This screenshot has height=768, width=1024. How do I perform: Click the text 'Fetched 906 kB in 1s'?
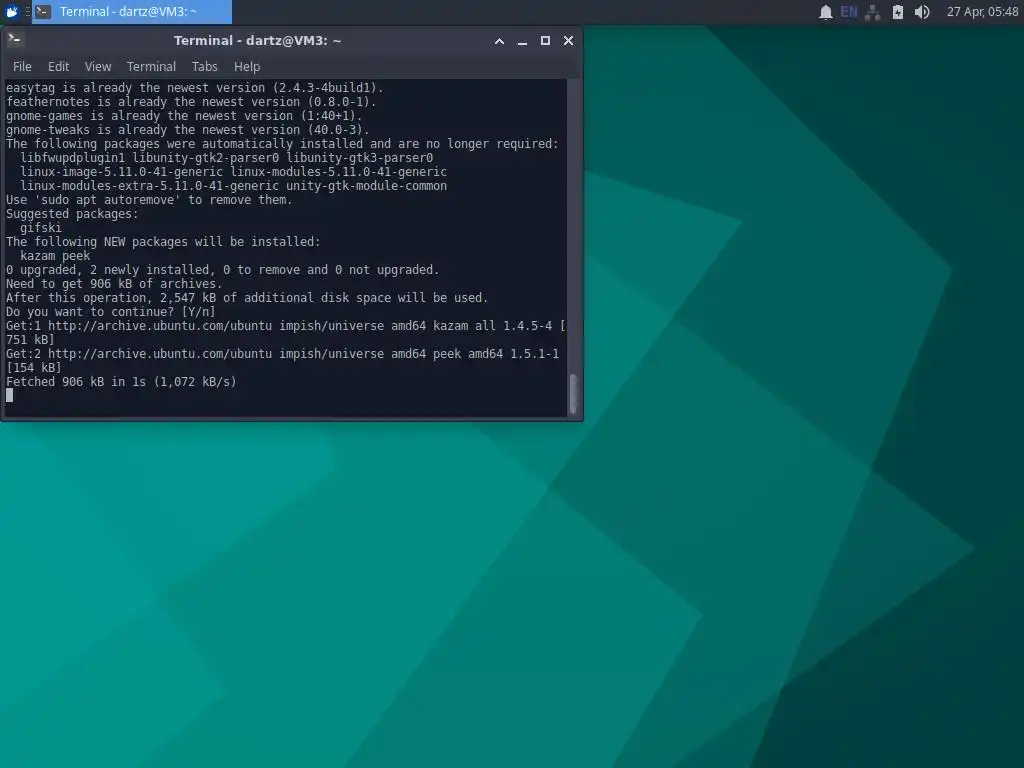click(x=76, y=381)
